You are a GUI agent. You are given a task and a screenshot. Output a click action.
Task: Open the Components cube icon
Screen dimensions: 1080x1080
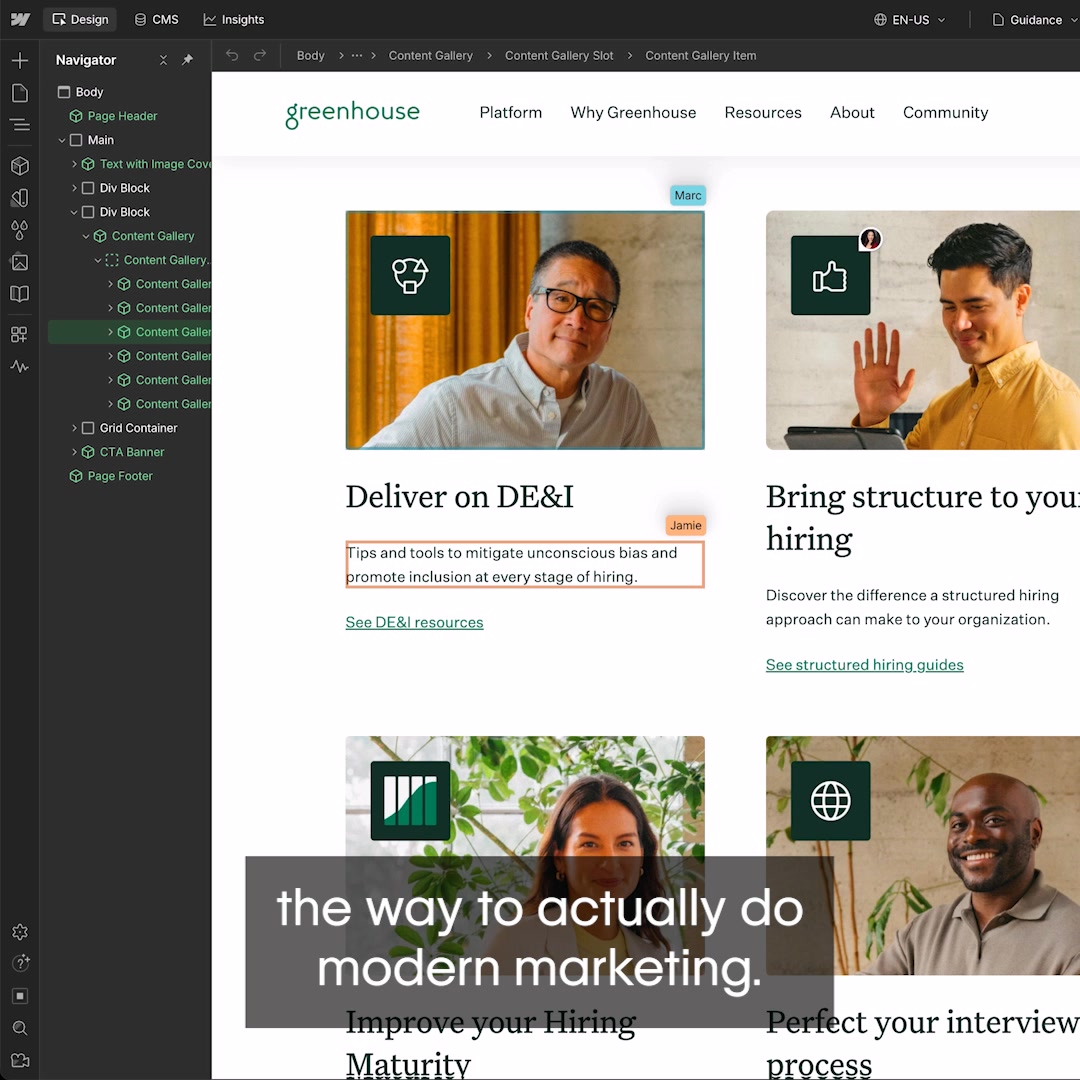pos(20,165)
